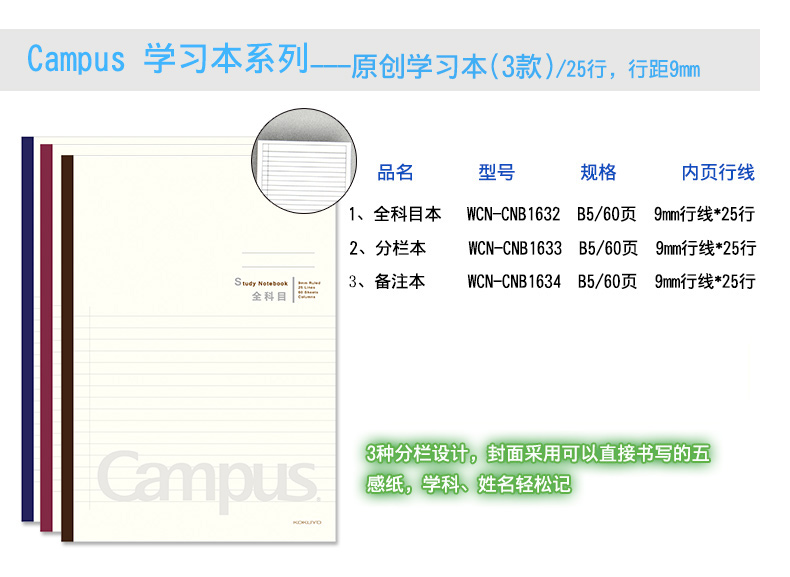790x577 pixels.
Task: Click the '全科目' text on notebook cover
Action: point(270,296)
